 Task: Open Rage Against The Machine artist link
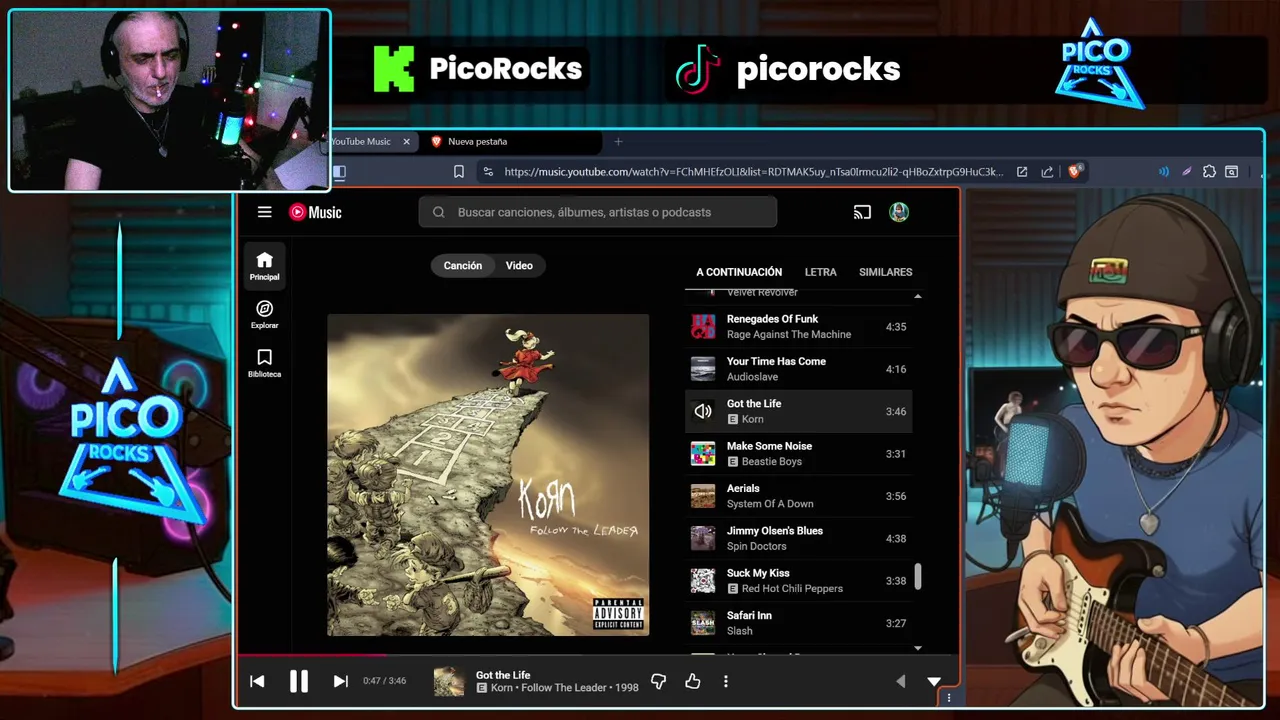pos(789,335)
